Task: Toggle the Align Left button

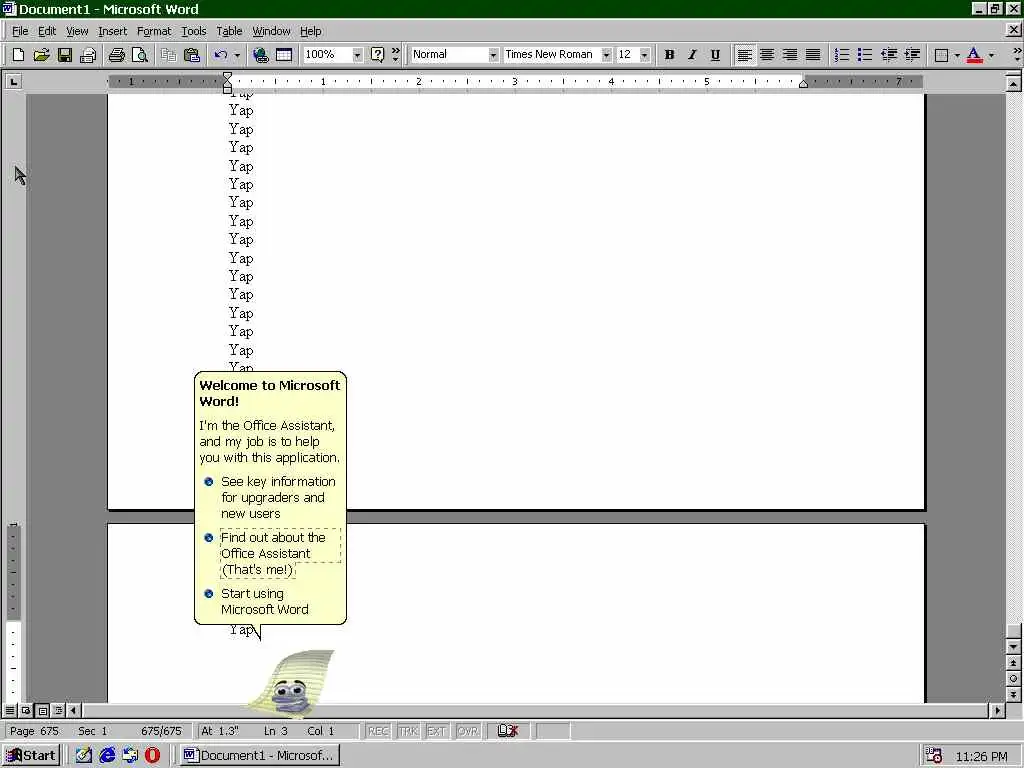Action: pyautogui.click(x=744, y=55)
